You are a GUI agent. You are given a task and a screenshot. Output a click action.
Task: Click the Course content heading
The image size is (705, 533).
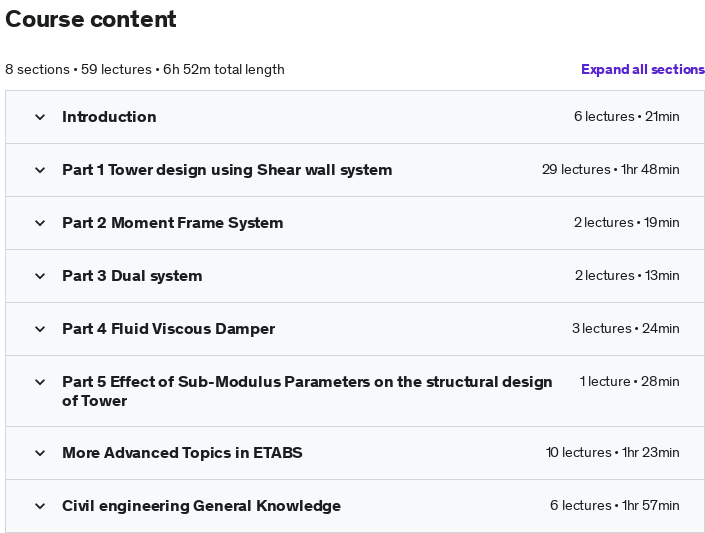click(91, 19)
